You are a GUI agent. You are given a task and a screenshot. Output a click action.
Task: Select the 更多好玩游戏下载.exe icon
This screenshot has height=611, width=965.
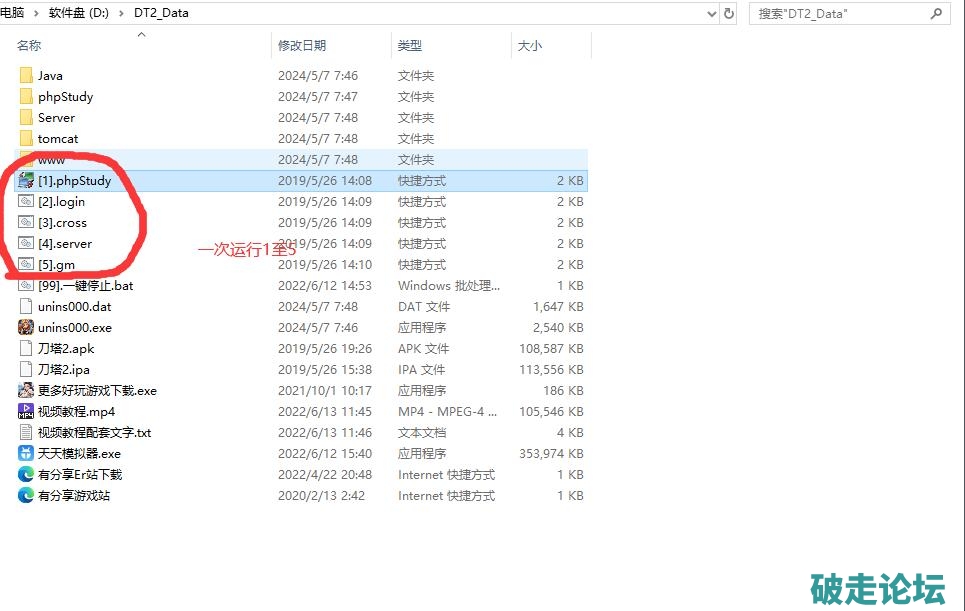click(x=26, y=391)
